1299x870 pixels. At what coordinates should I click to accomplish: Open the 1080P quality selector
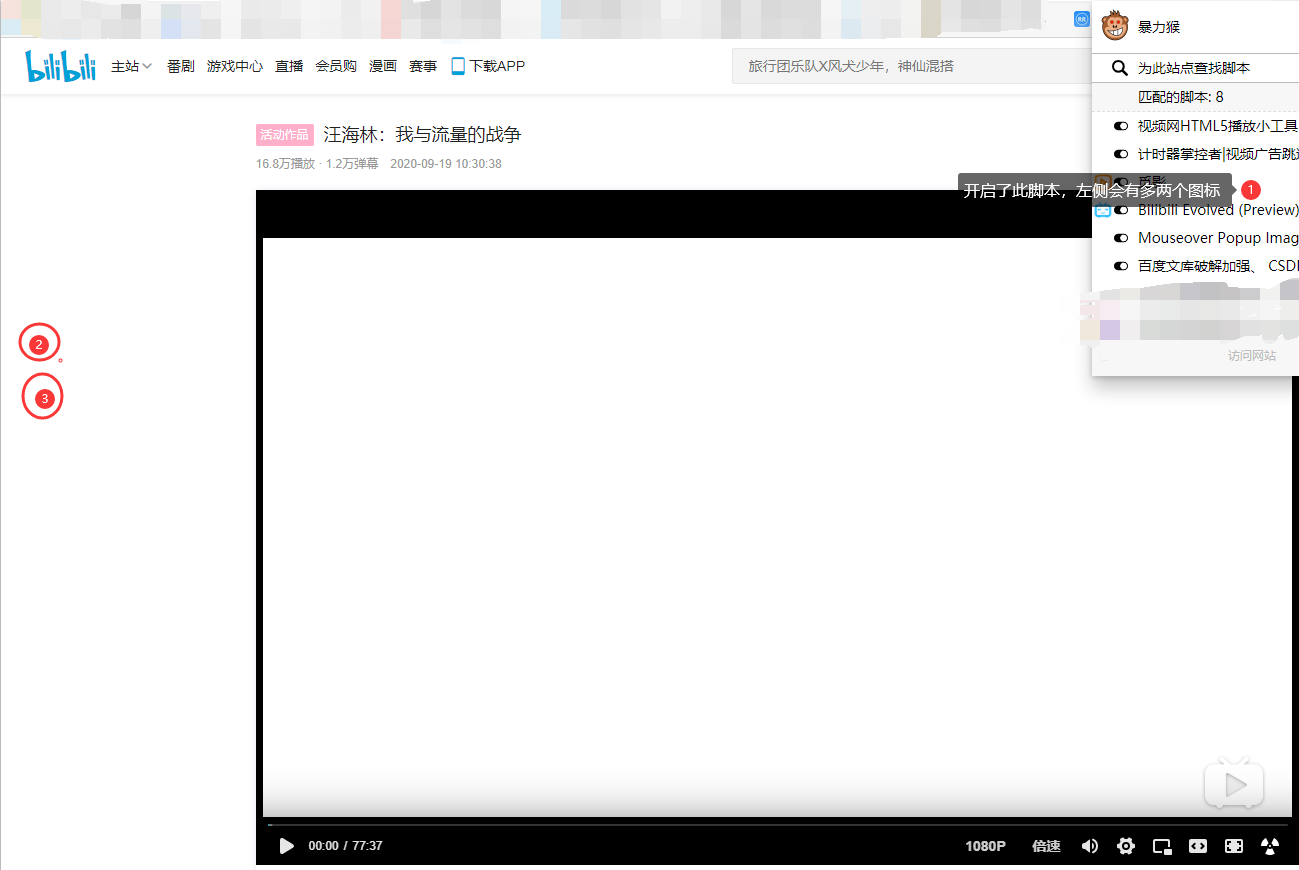pos(985,846)
